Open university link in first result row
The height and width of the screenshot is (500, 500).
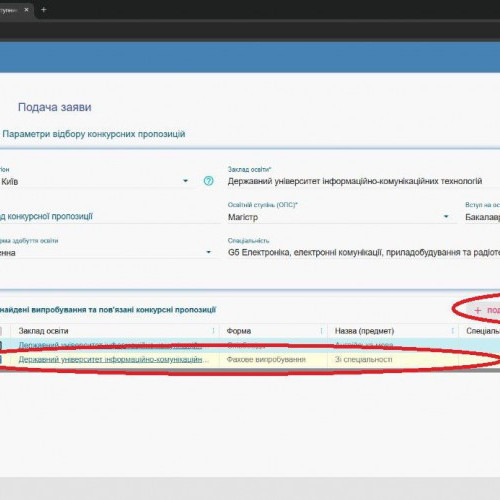pyautogui.click(x=110, y=345)
